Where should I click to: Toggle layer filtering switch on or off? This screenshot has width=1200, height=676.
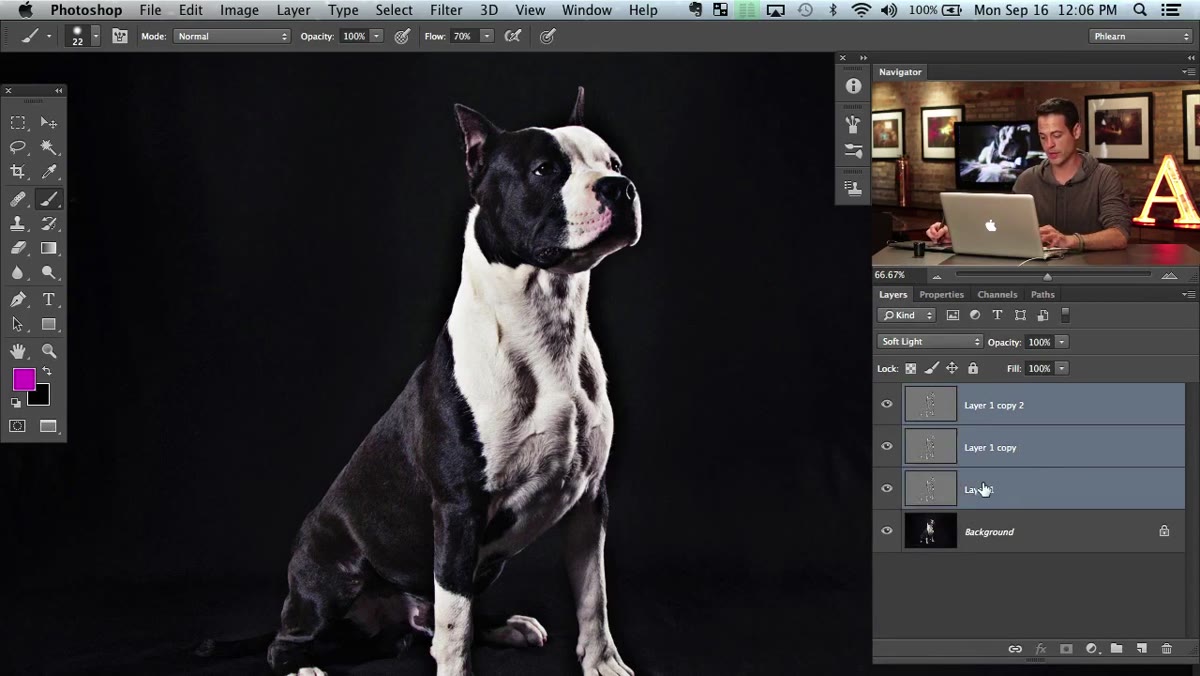click(x=1065, y=315)
